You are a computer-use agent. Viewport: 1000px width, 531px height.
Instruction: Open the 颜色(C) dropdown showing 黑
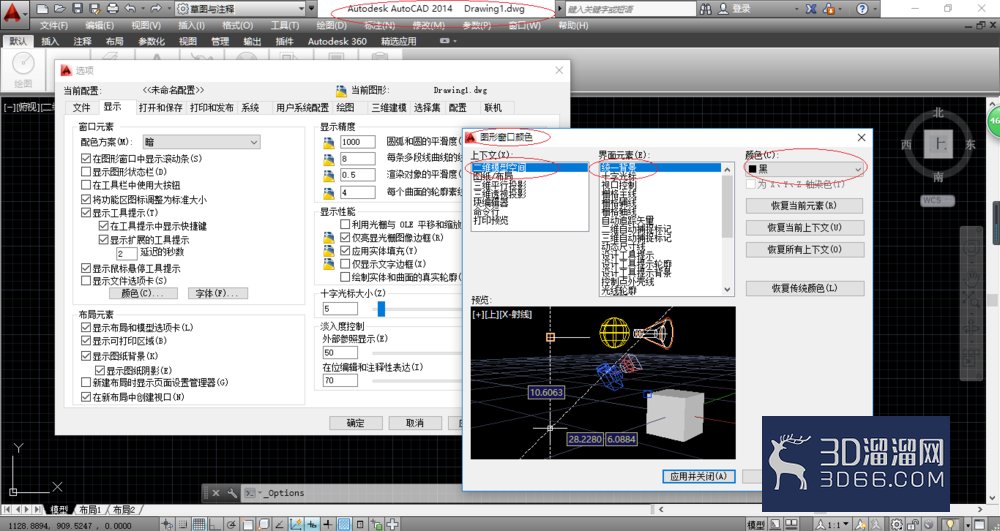click(x=805, y=169)
